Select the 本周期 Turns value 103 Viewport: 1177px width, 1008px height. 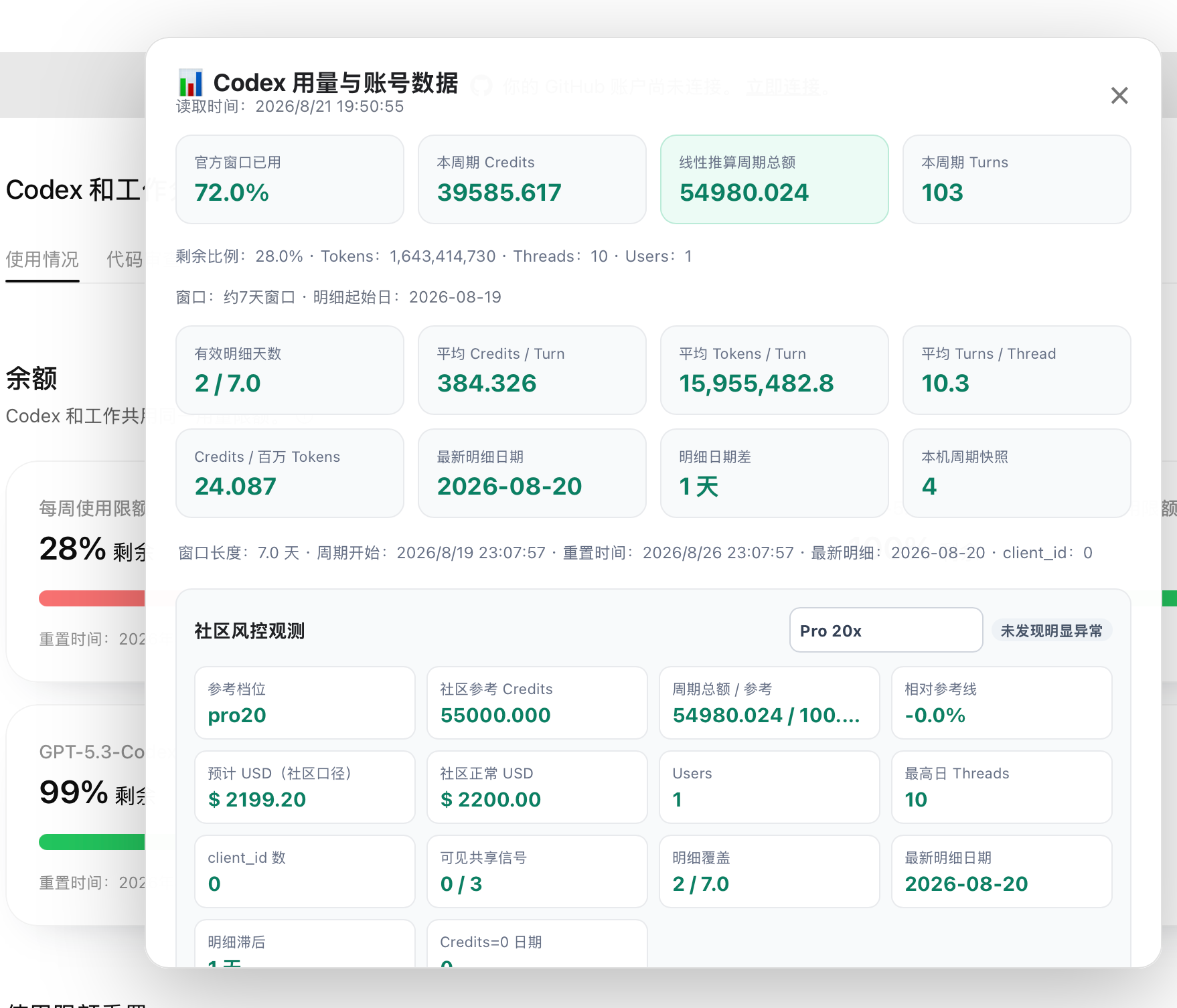click(x=942, y=193)
